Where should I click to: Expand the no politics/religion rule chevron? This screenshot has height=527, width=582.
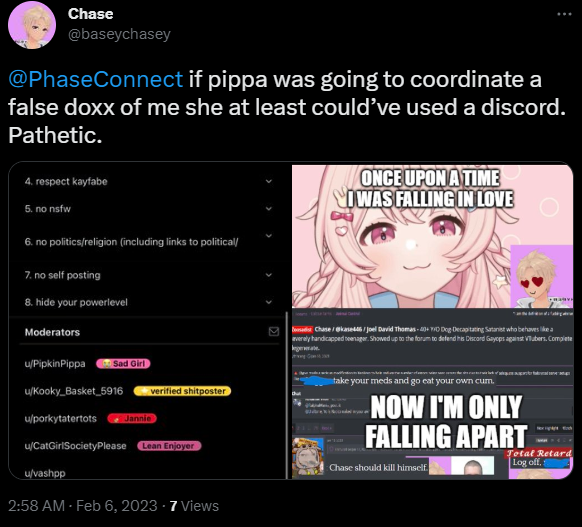tap(269, 236)
